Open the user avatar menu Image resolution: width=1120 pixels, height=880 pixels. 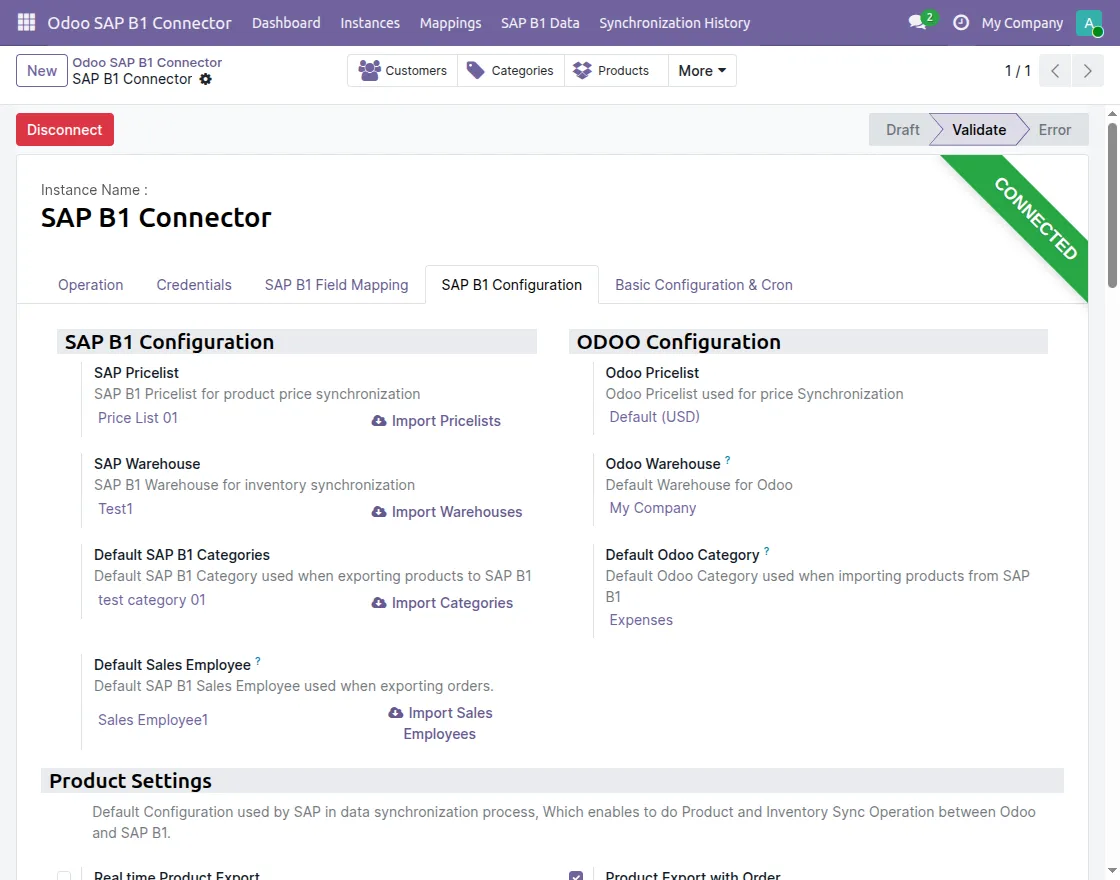click(1089, 23)
